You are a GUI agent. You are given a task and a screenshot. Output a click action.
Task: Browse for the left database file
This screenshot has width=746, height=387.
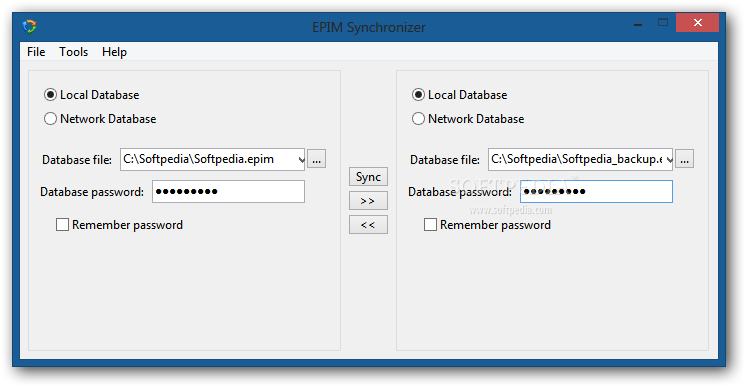316,159
